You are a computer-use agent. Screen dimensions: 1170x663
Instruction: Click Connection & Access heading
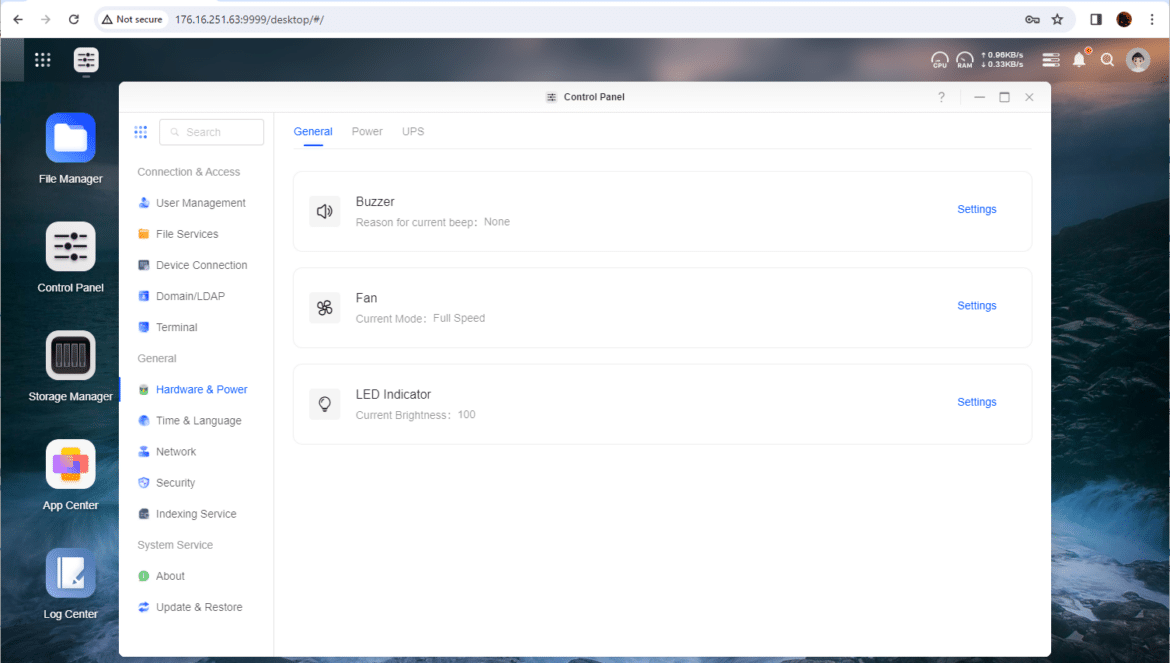pos(189,172)
